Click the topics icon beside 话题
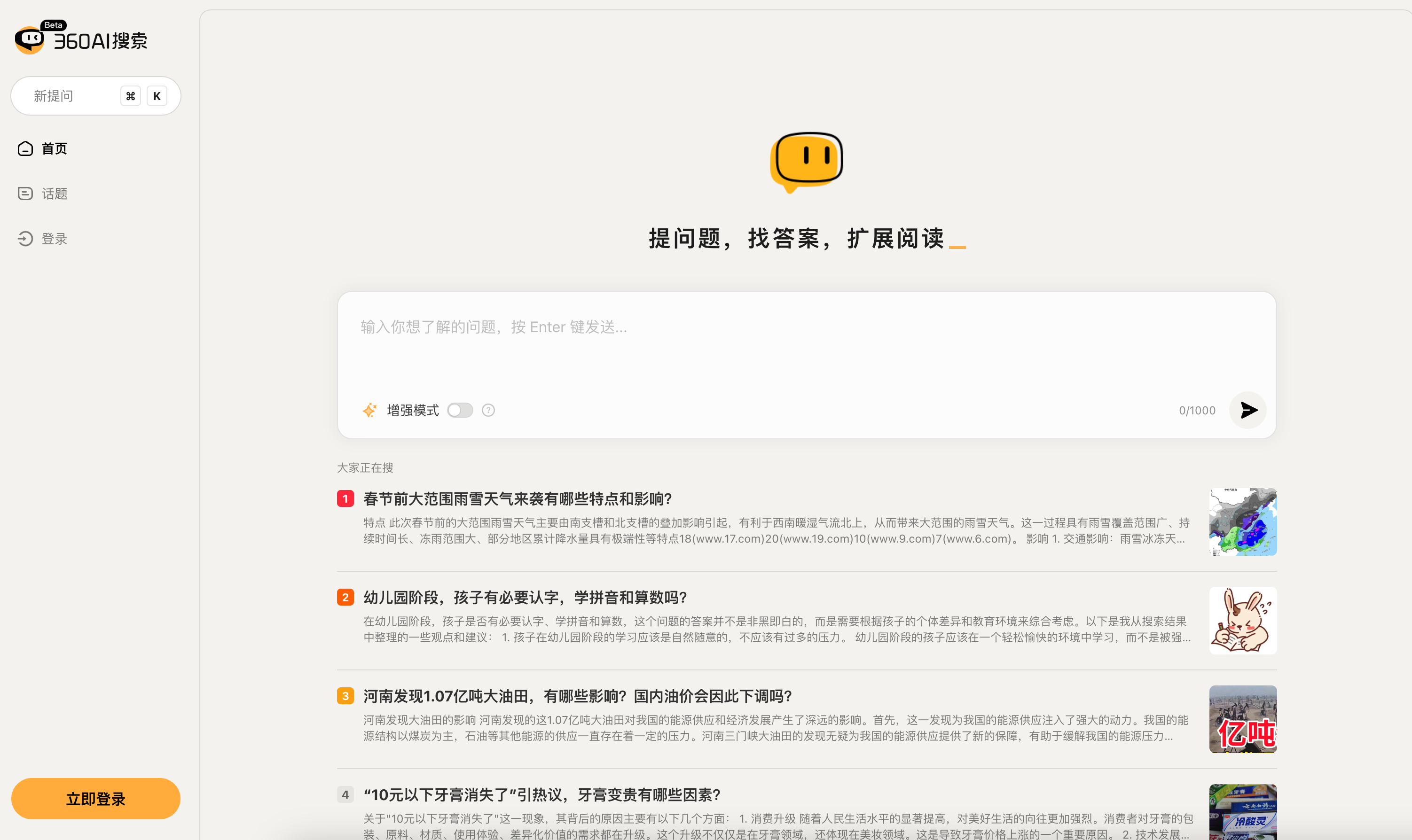 pos(25,194)
